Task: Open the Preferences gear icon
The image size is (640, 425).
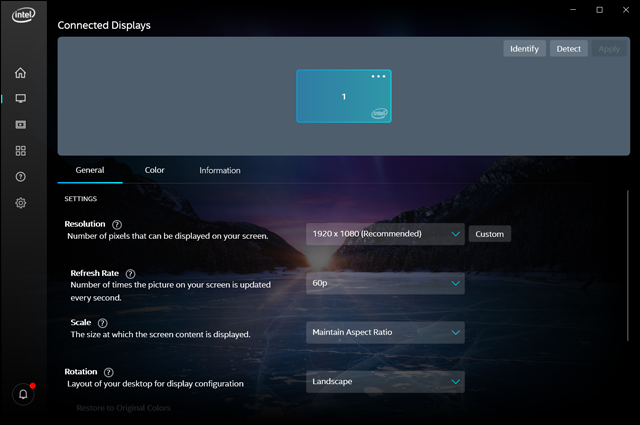Action: pyautogui.click(x=20, y=203)
